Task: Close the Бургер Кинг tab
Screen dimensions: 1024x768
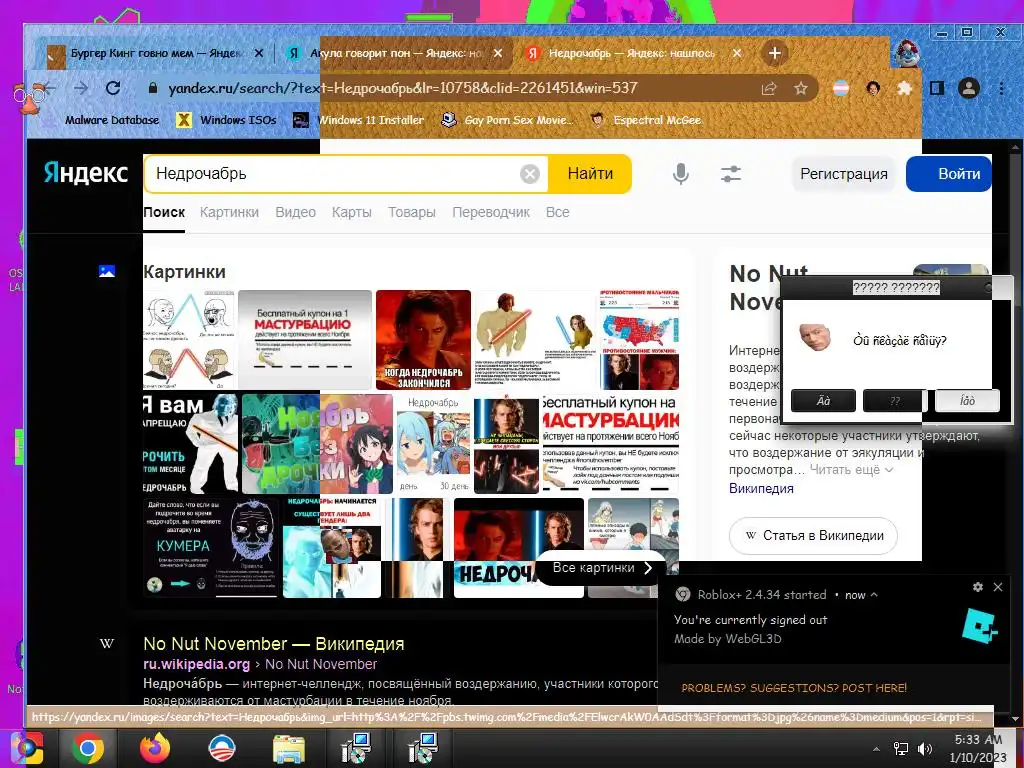Action: pyautogui.click(x=259, y=53)
